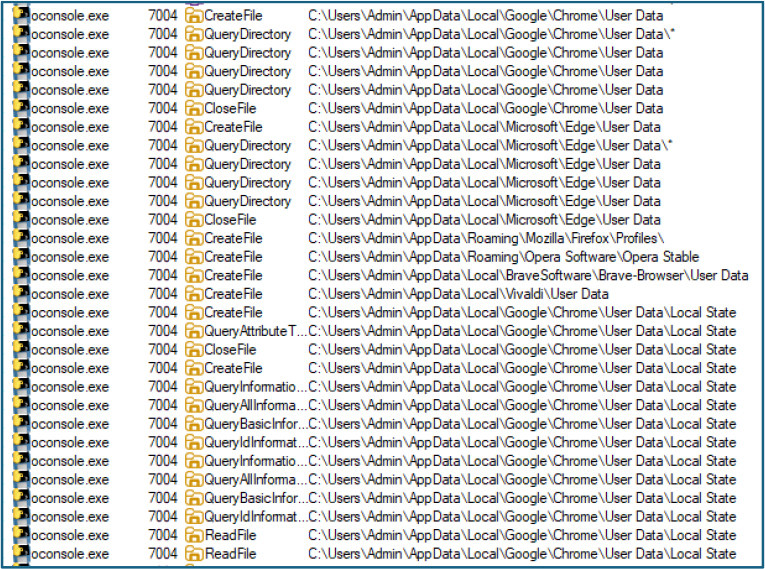
Task: Select the path ending in Brave-Browser\User Data
Action: click(x=528, y=275)
